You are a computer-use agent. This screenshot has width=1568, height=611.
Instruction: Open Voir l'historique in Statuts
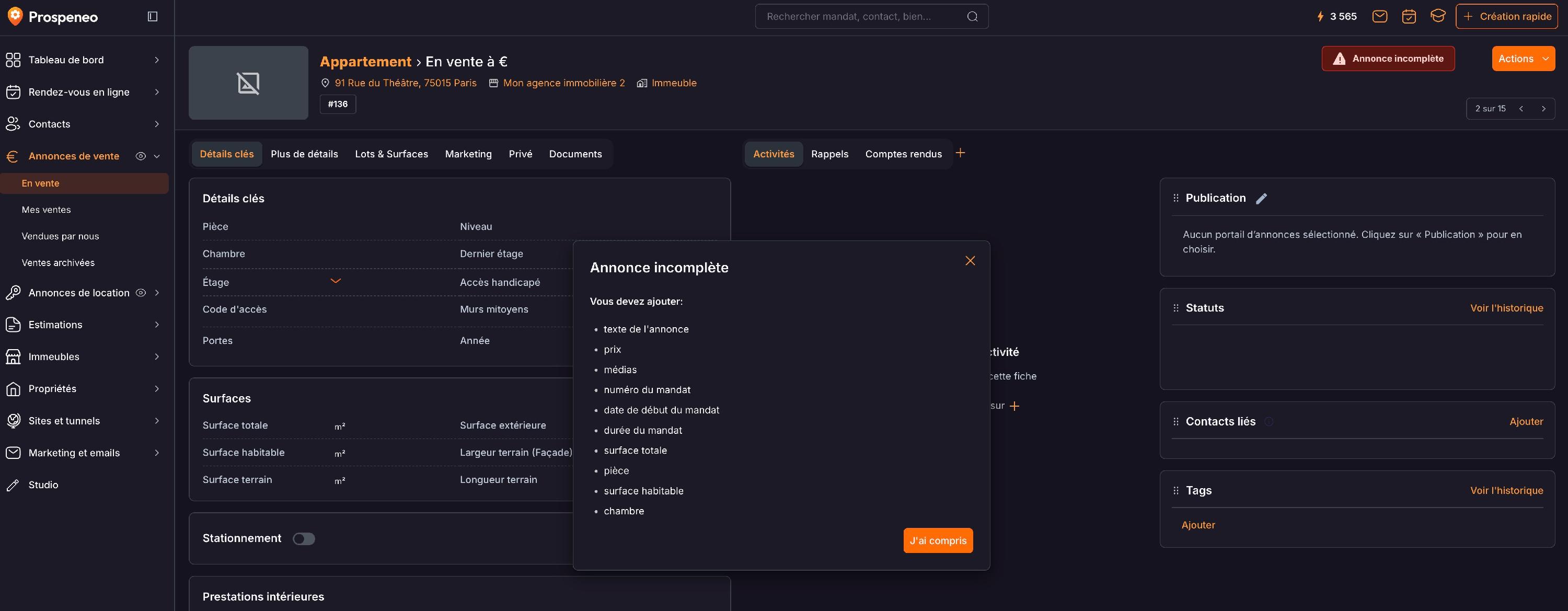pyautogui.click(x=1506, y=308)
